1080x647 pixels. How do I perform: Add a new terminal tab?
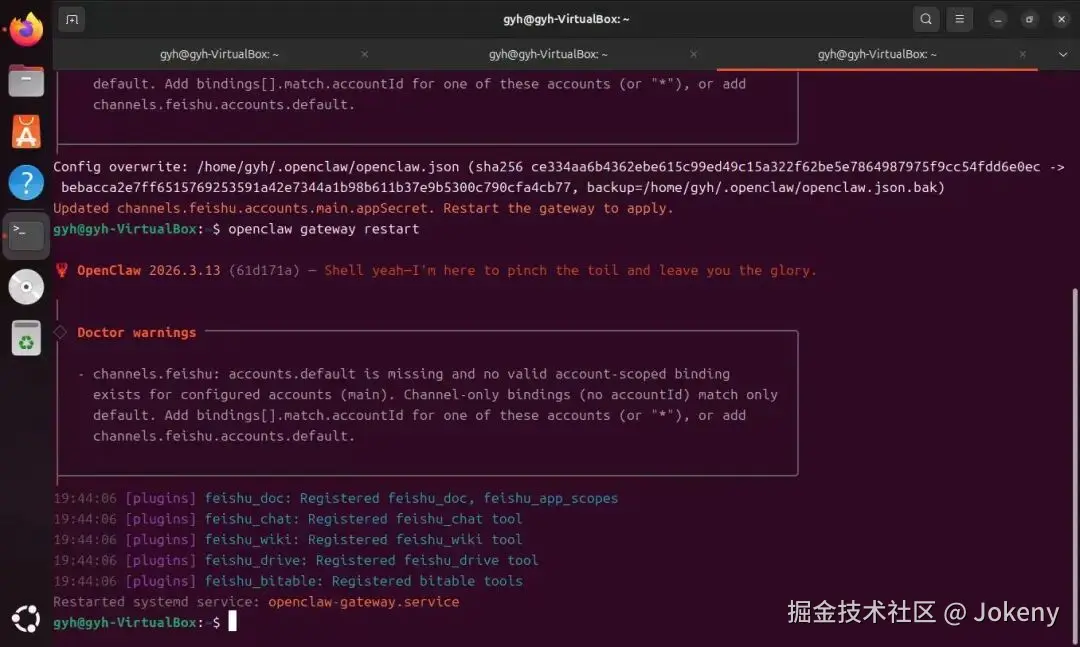72,19
